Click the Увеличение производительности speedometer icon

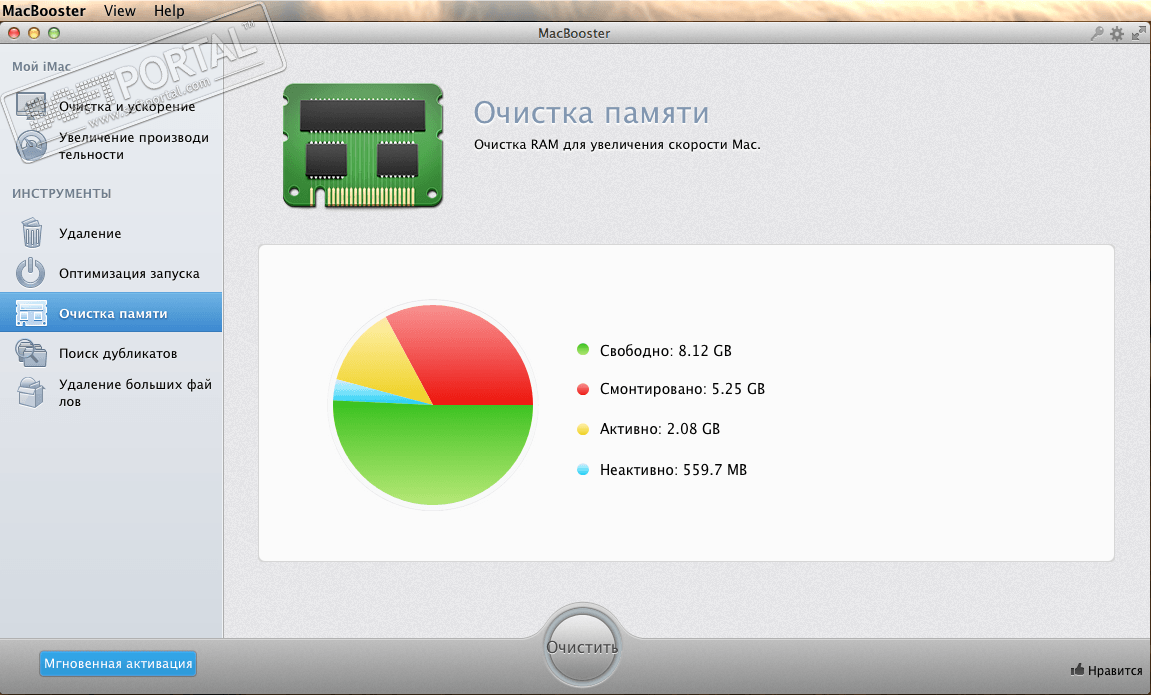[31, 146]
